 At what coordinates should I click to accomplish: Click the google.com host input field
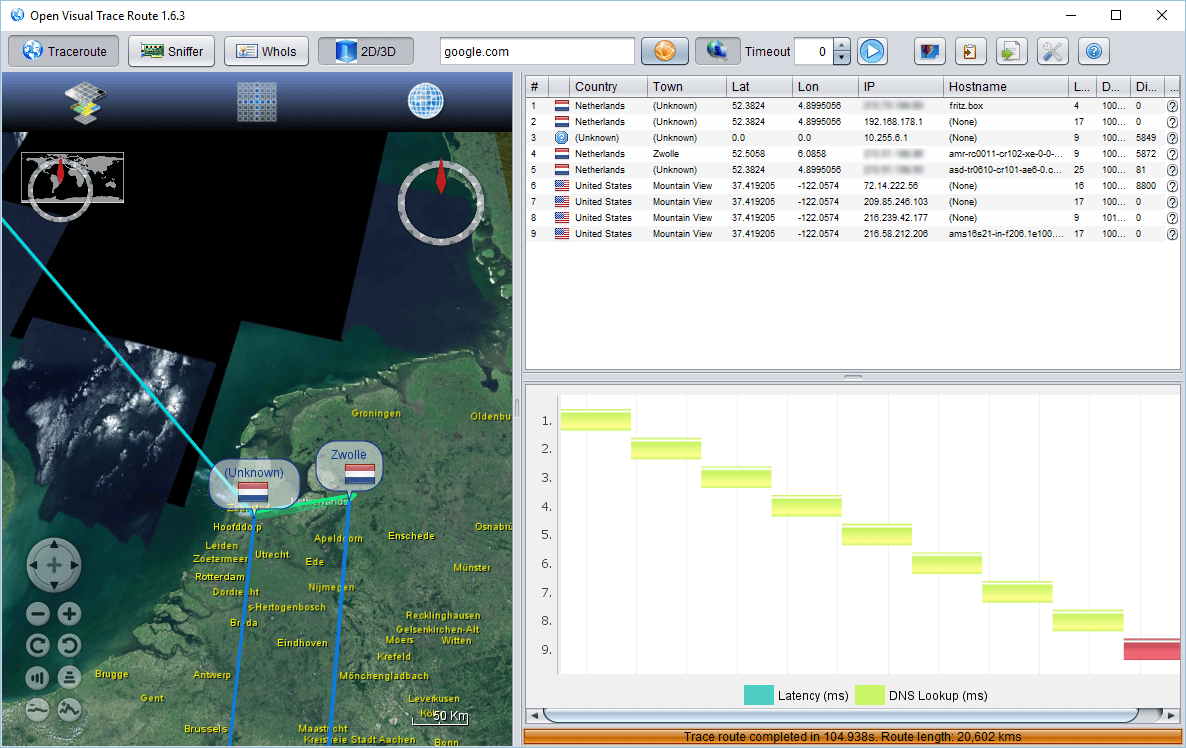[x=537, y=51]
